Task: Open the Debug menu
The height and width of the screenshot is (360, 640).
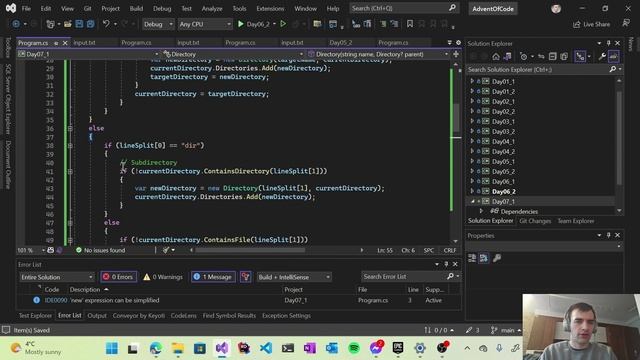Action: pyautogui.click(x=162, y=8)
